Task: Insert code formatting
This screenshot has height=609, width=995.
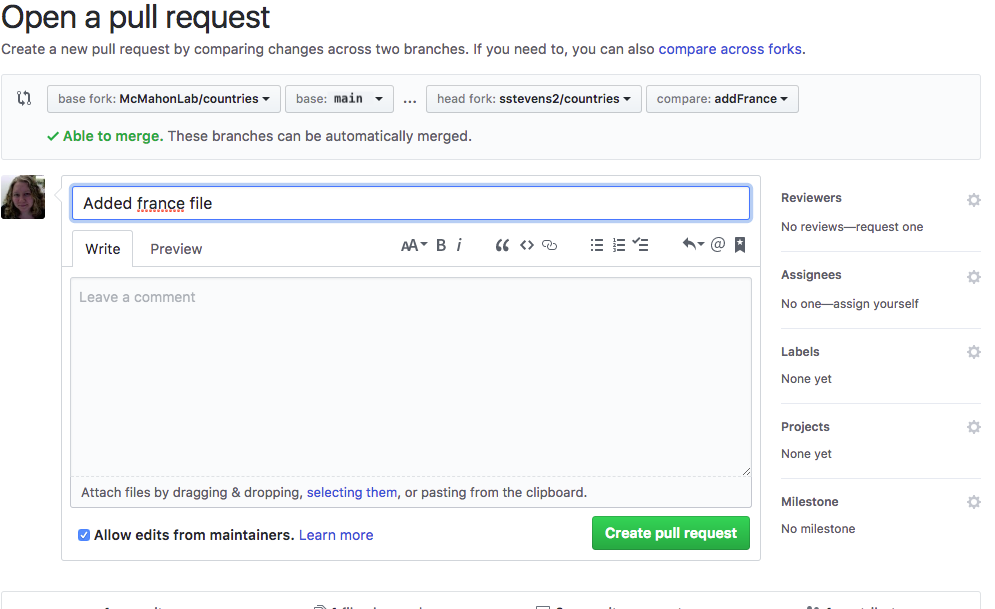Action: [527, 245]
